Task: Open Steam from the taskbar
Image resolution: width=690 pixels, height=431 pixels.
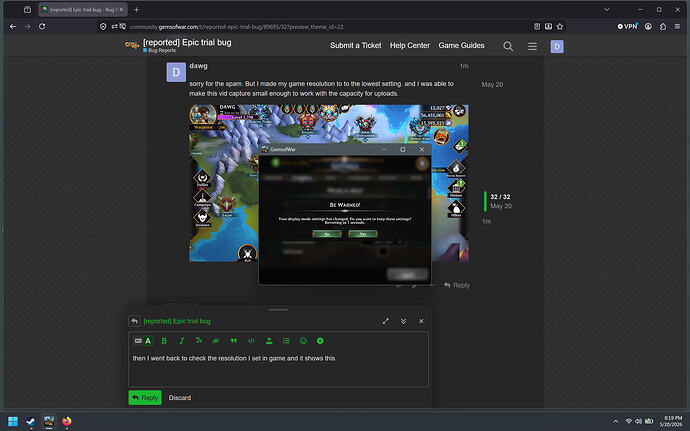Action: (x=31, y=421)
